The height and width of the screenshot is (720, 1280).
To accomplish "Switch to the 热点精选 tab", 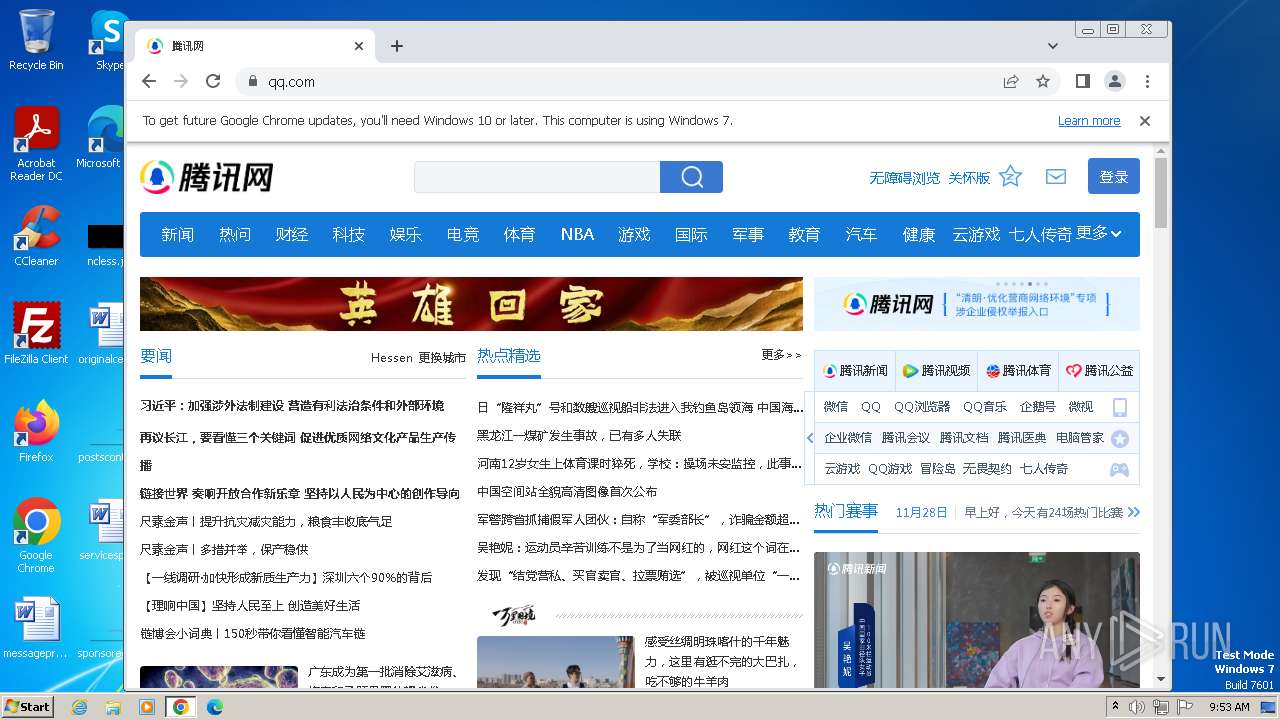I will pyautogui.click(x=509, y=356).
